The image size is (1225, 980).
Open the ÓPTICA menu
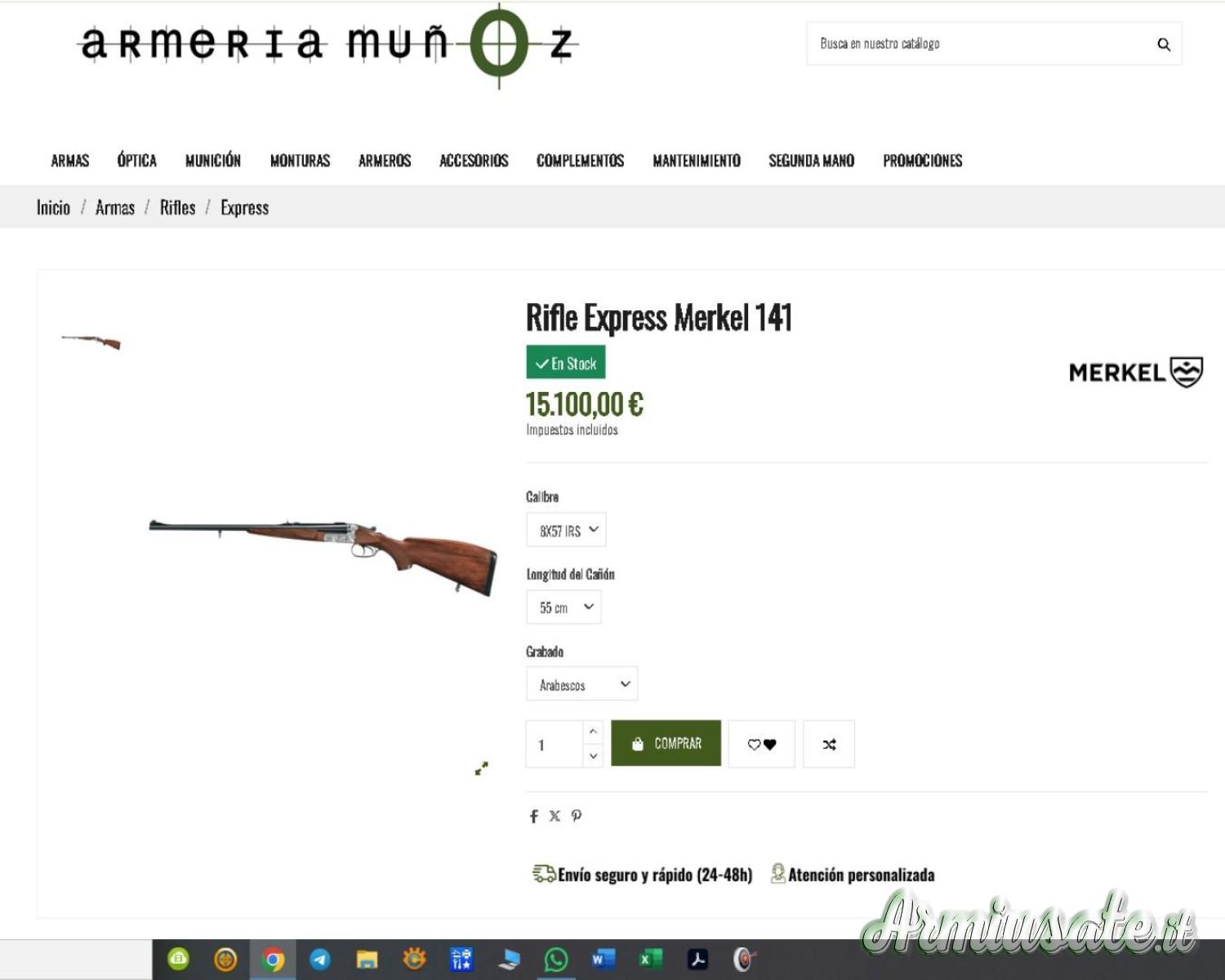(136, 160)
